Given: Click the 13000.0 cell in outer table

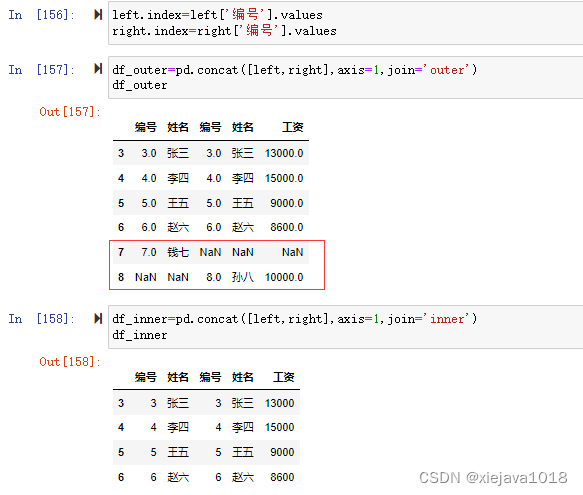Looking at the screenshot, I should tap(284, 153).
